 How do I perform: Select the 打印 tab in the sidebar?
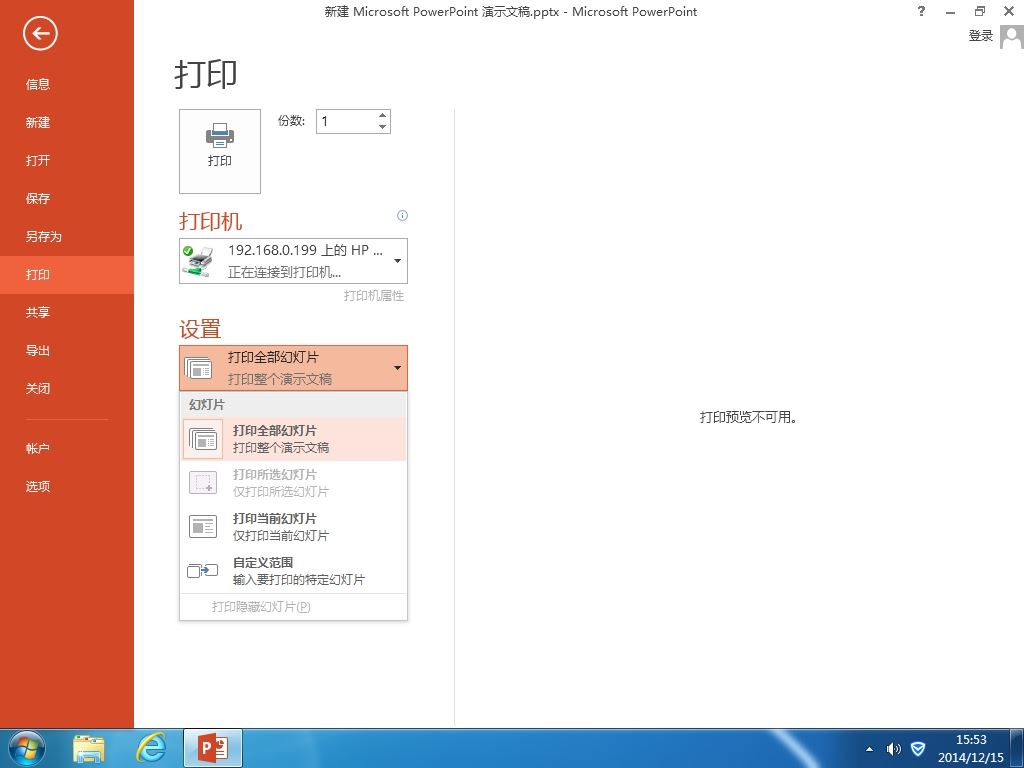pyautogui.click(x=67, y=274)
